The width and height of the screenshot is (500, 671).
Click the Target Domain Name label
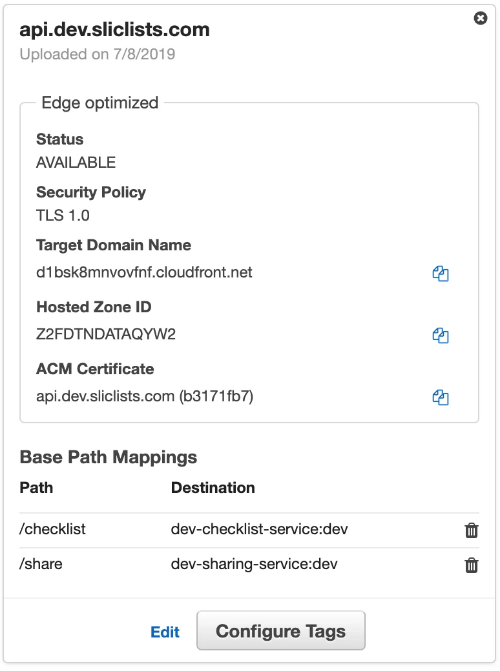click(113, 245)
